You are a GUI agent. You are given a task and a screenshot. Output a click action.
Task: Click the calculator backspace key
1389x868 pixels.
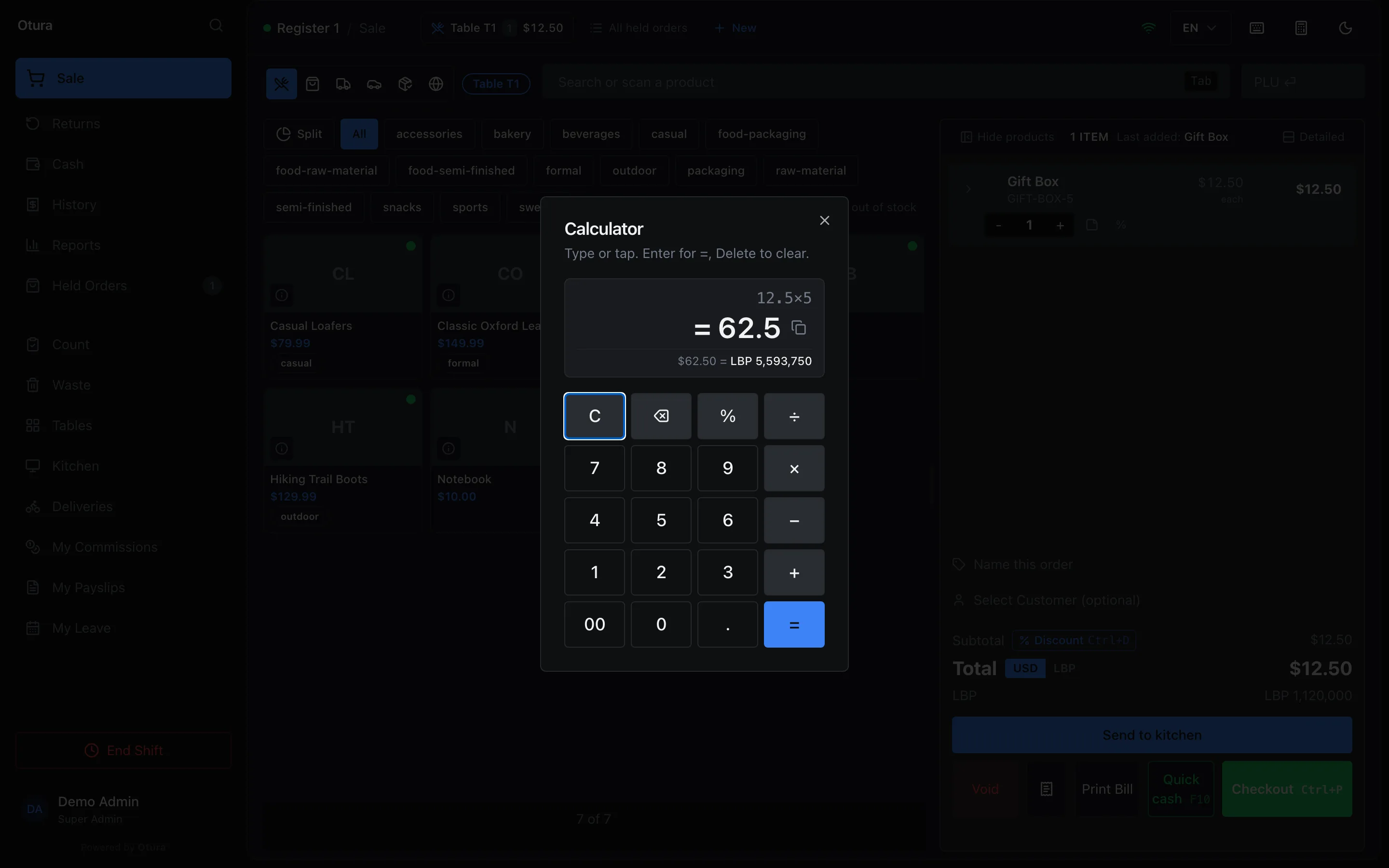click(x=661, y=416)
